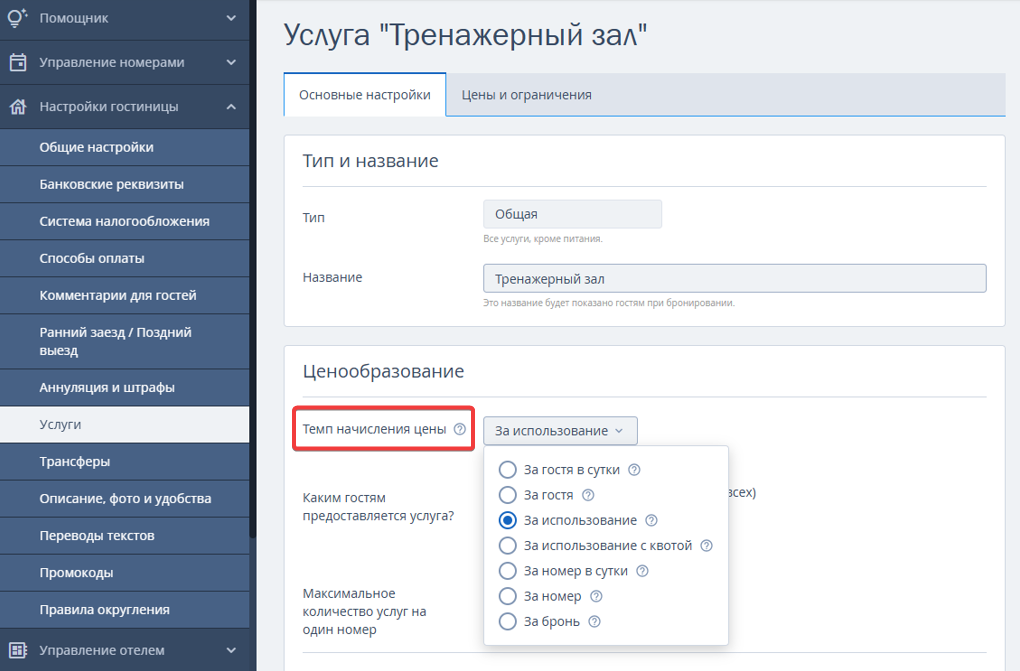Expand Управление номерами section chevron

(x=231, y=62)
